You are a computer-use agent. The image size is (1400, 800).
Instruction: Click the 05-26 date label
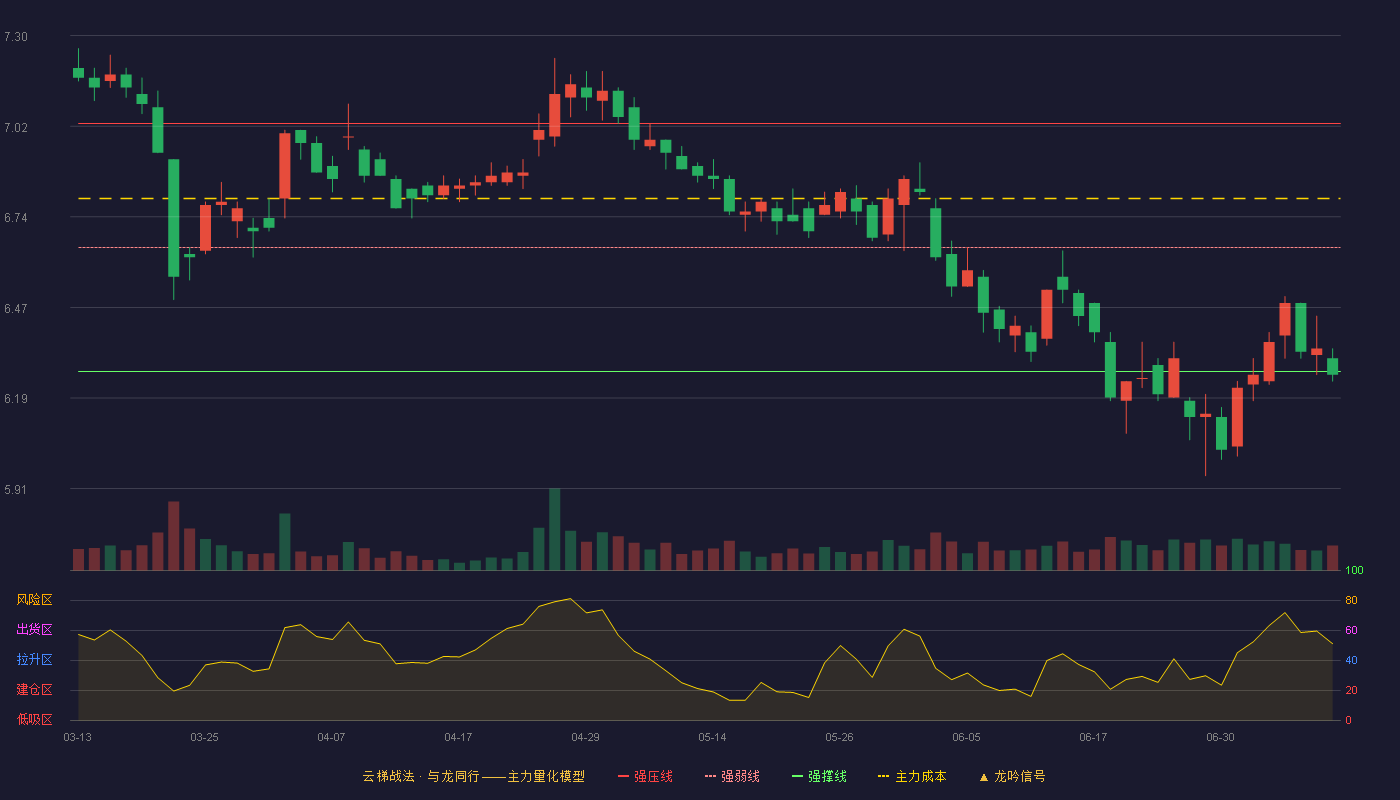point(840,737)
